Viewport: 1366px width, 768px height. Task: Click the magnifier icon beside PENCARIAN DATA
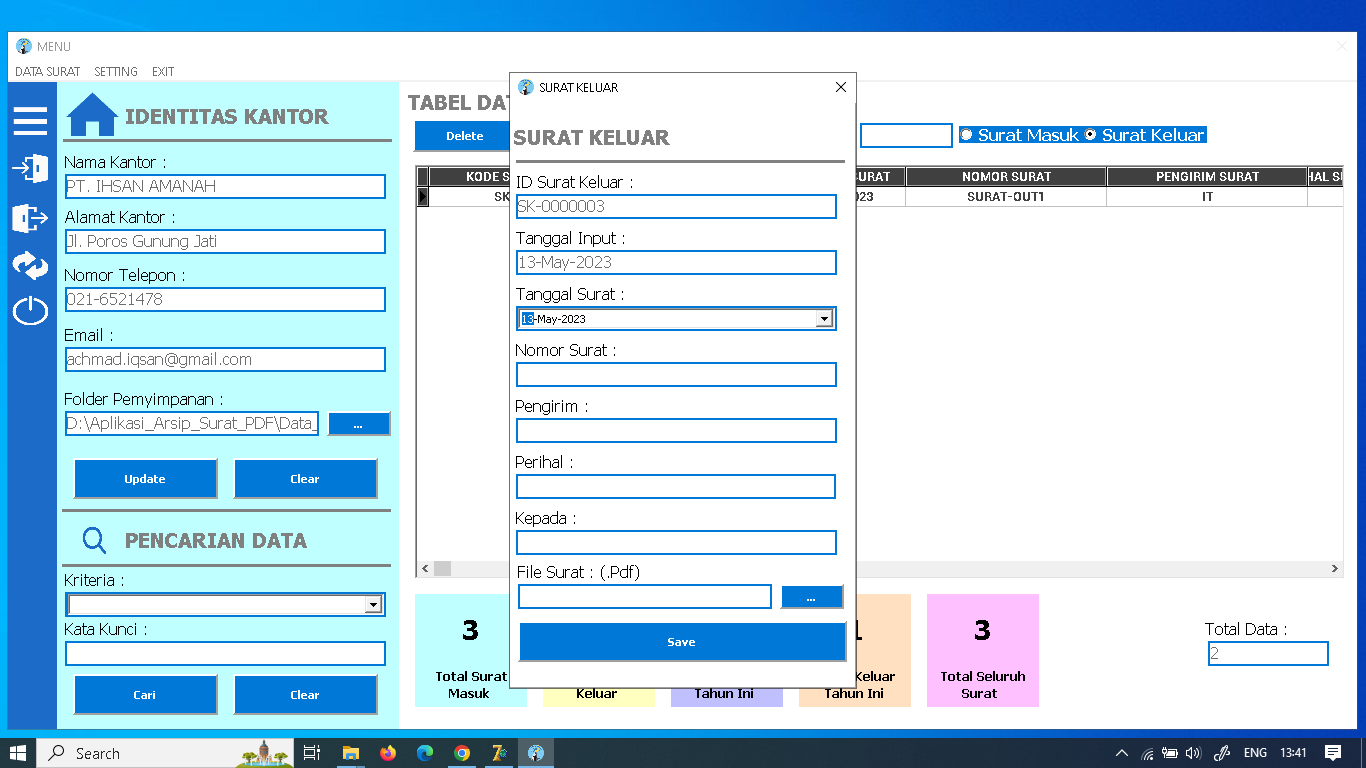click(93, 540)
